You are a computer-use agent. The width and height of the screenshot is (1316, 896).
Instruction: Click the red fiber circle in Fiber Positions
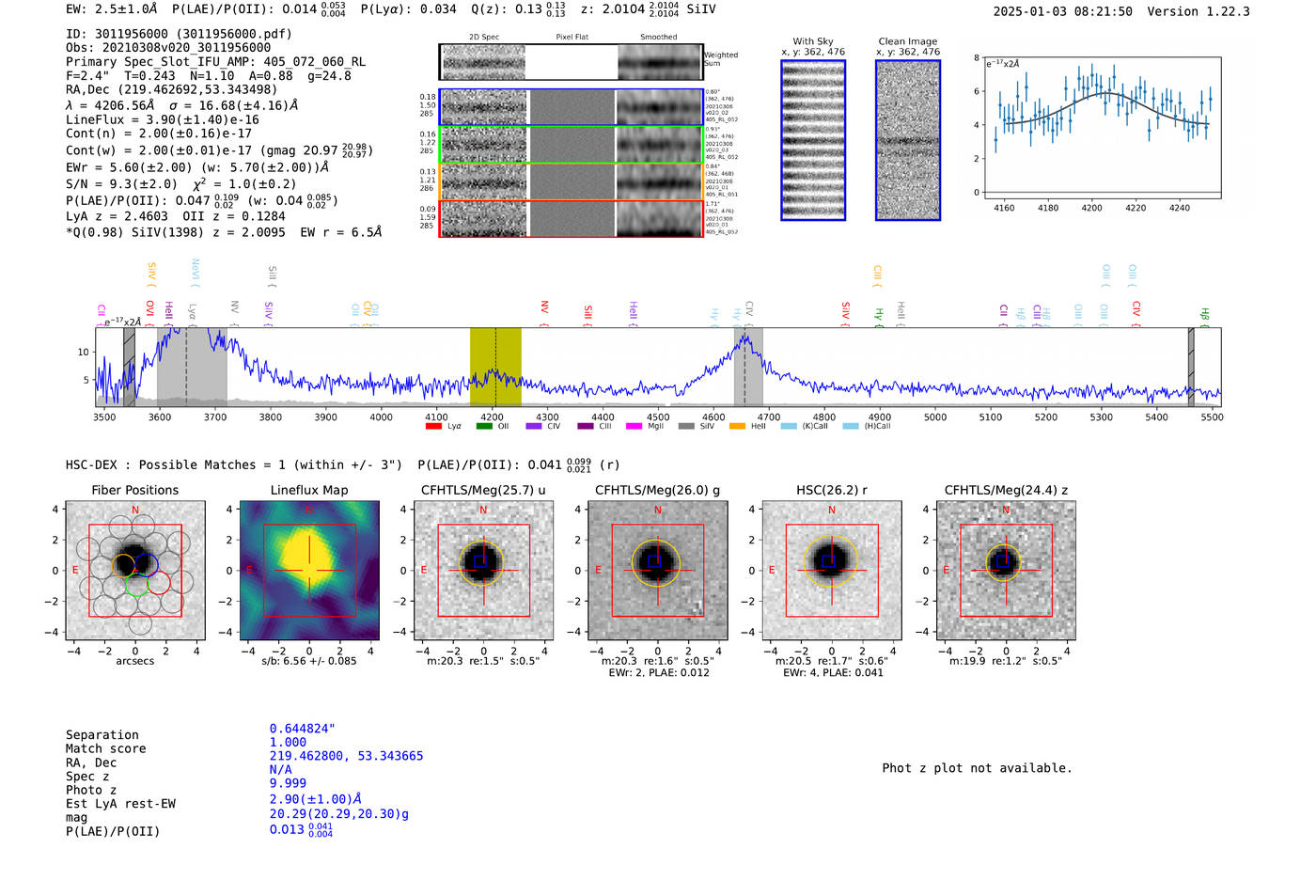click(158, 583)
